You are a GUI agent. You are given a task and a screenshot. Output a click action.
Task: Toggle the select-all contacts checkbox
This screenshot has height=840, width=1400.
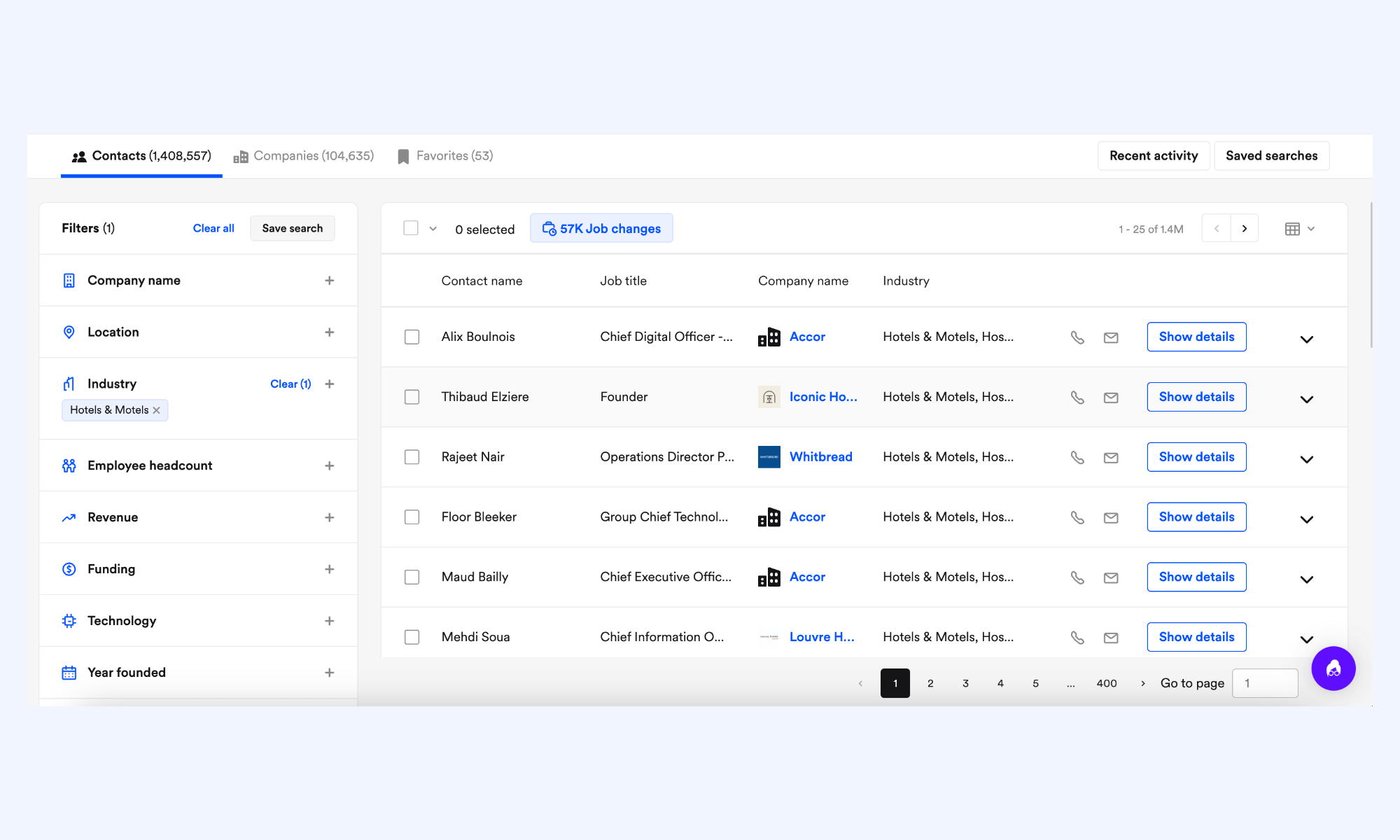[411, 228]
